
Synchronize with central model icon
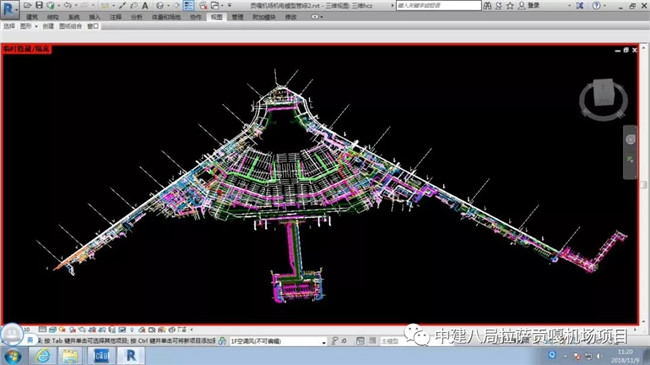[x=51, y=5]
